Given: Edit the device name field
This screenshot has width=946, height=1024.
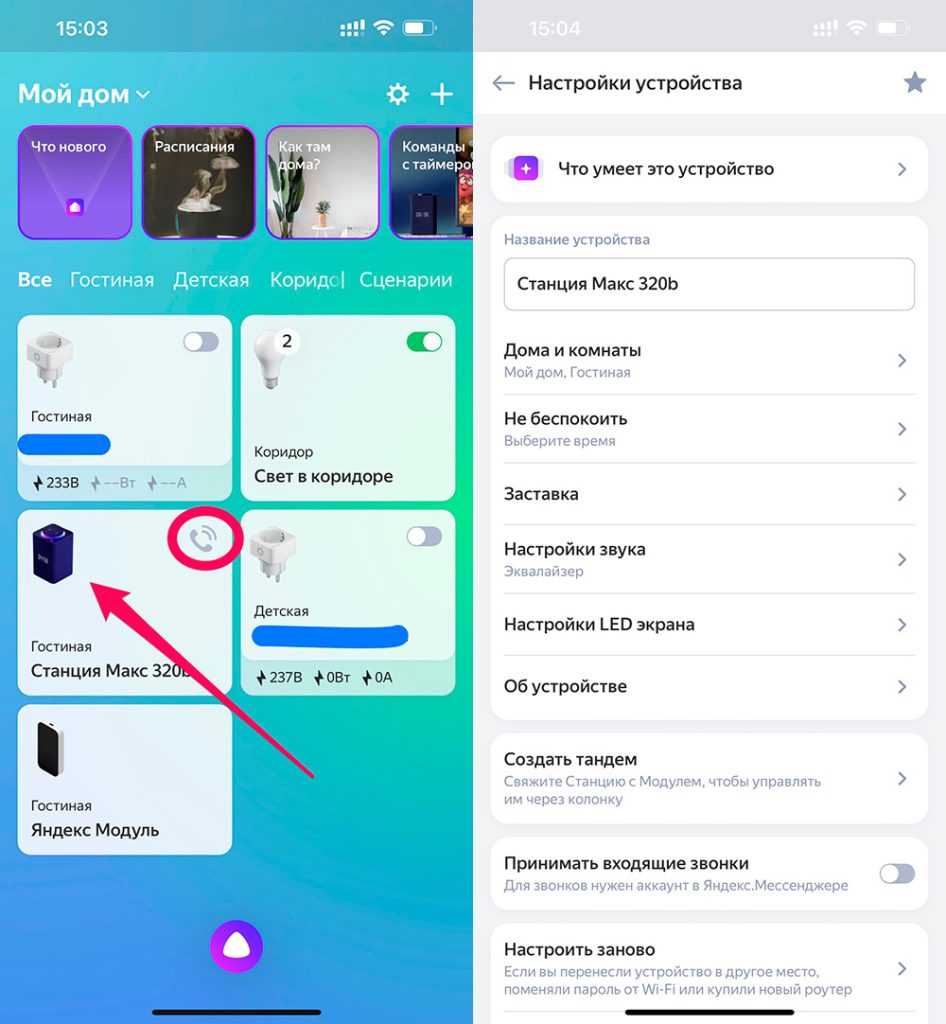Looking at the screenshot, I should tap(709, 284).
